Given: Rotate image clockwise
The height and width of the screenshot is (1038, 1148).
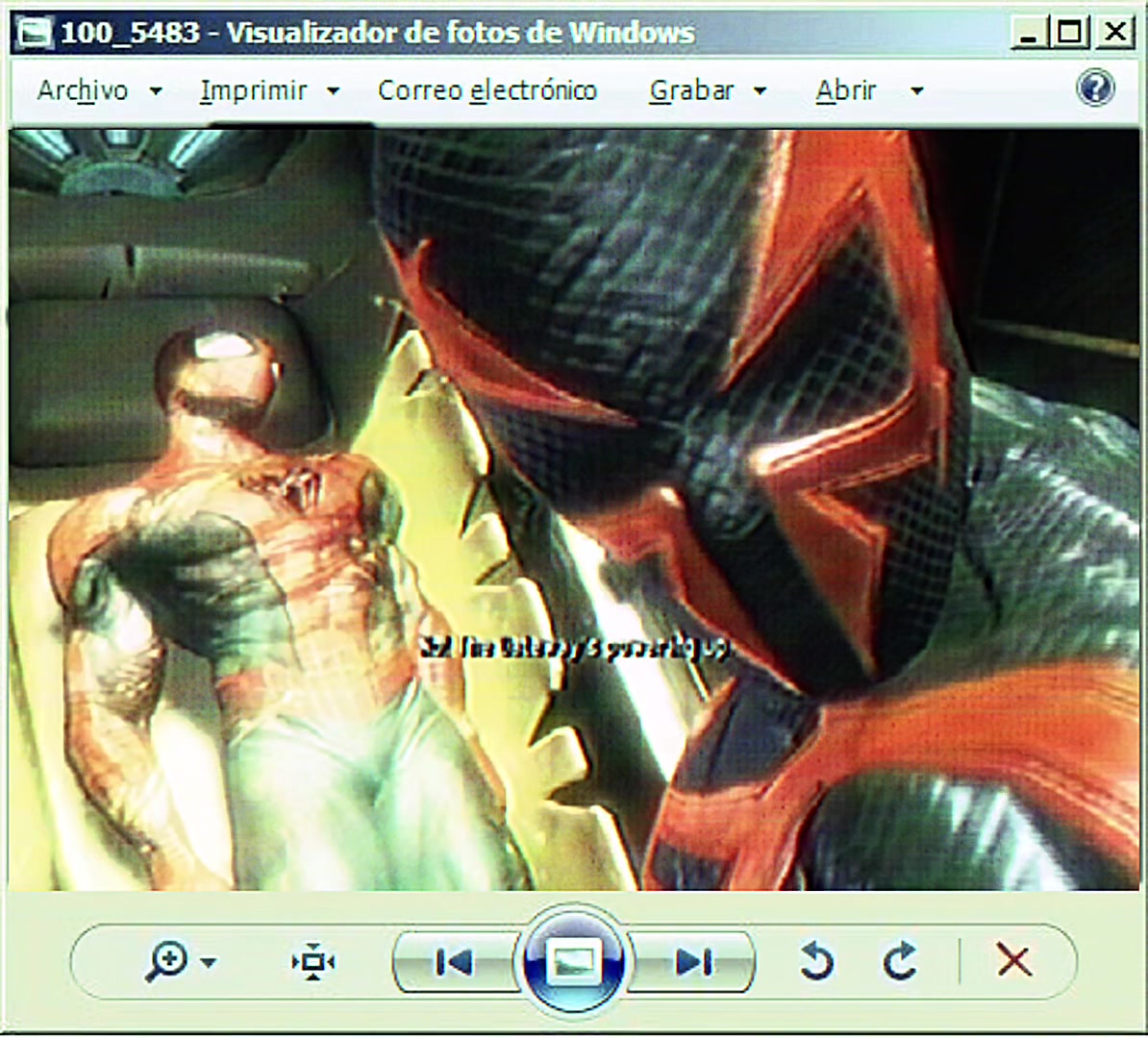Looking at the screenshot, I should coord(900,961).
